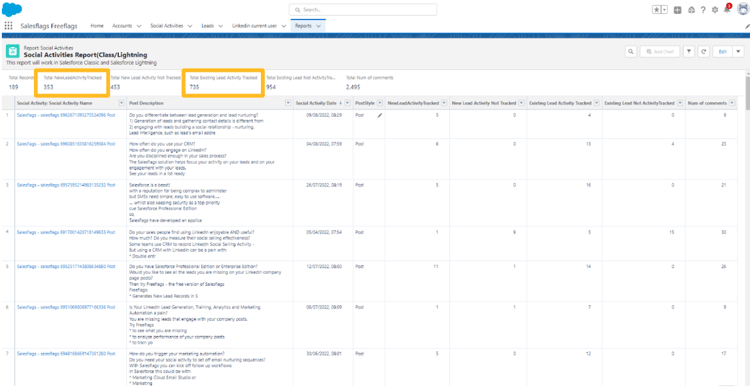
Task: Click the date 26/07/2022, 08:19
Action: coord(324,185)
